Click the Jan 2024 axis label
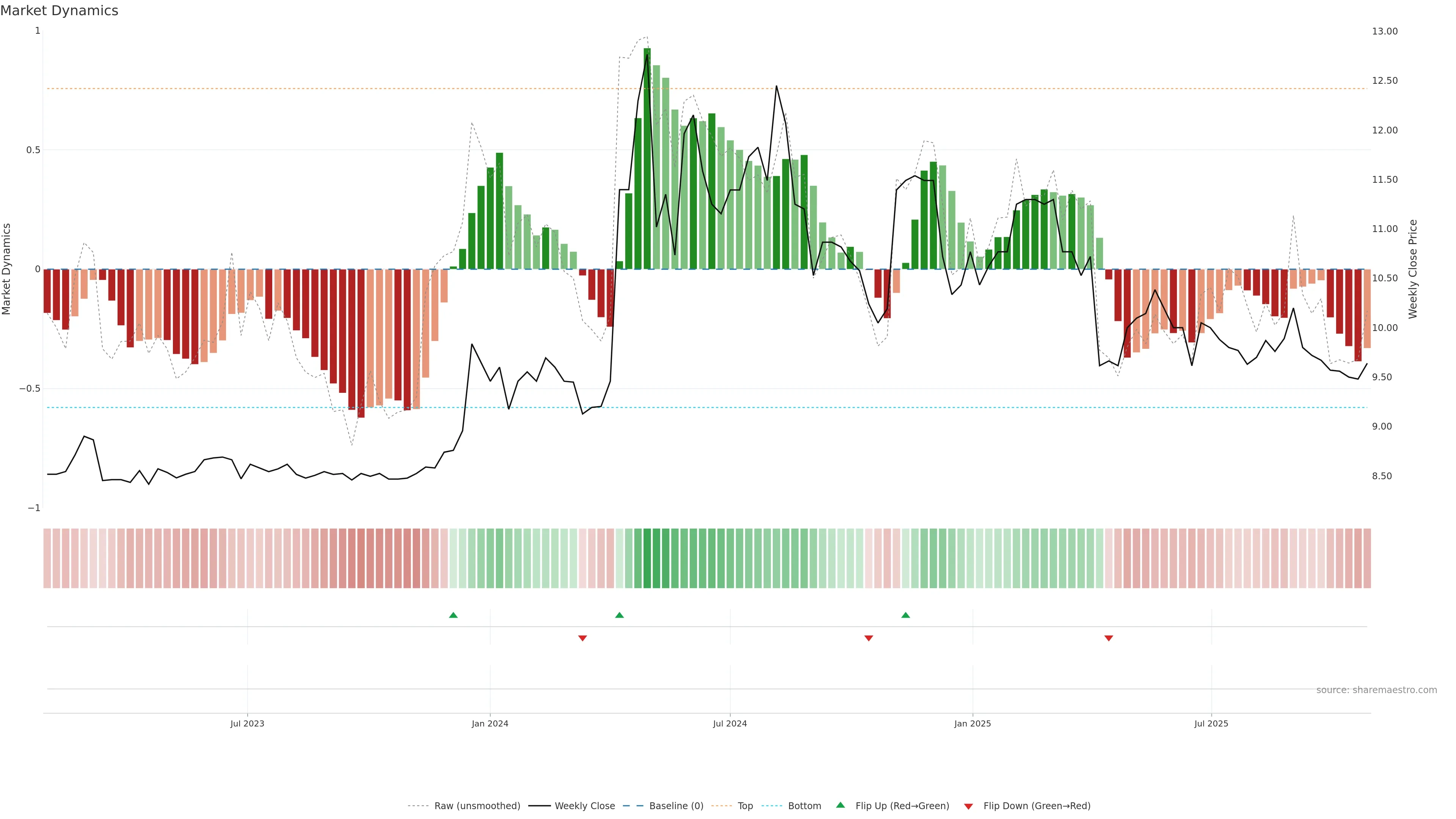This screenshot has height=819, width=1456. pos(490,723)
